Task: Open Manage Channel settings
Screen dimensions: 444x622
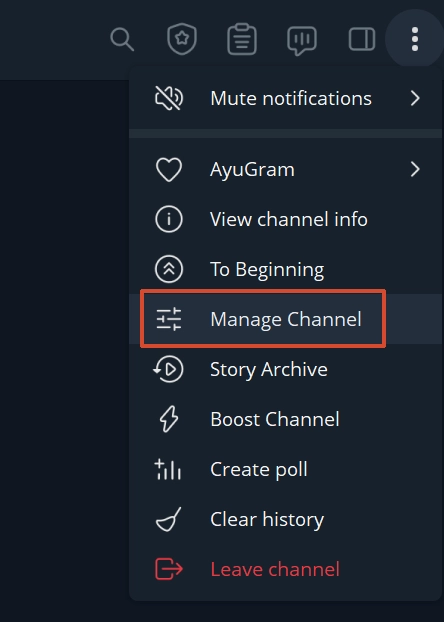Action: (286, 319)
